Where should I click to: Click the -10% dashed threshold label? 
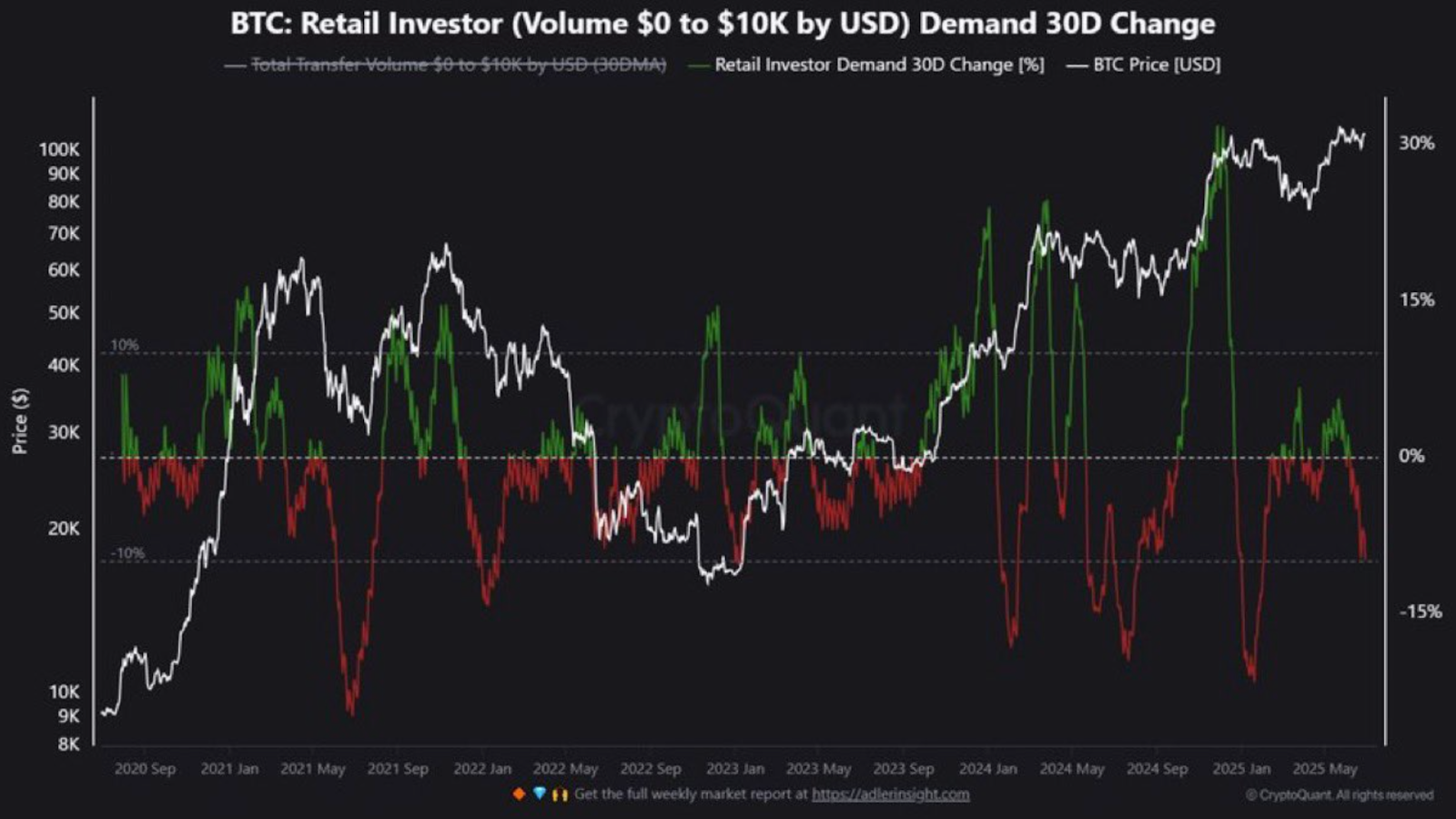coord(127,553)
